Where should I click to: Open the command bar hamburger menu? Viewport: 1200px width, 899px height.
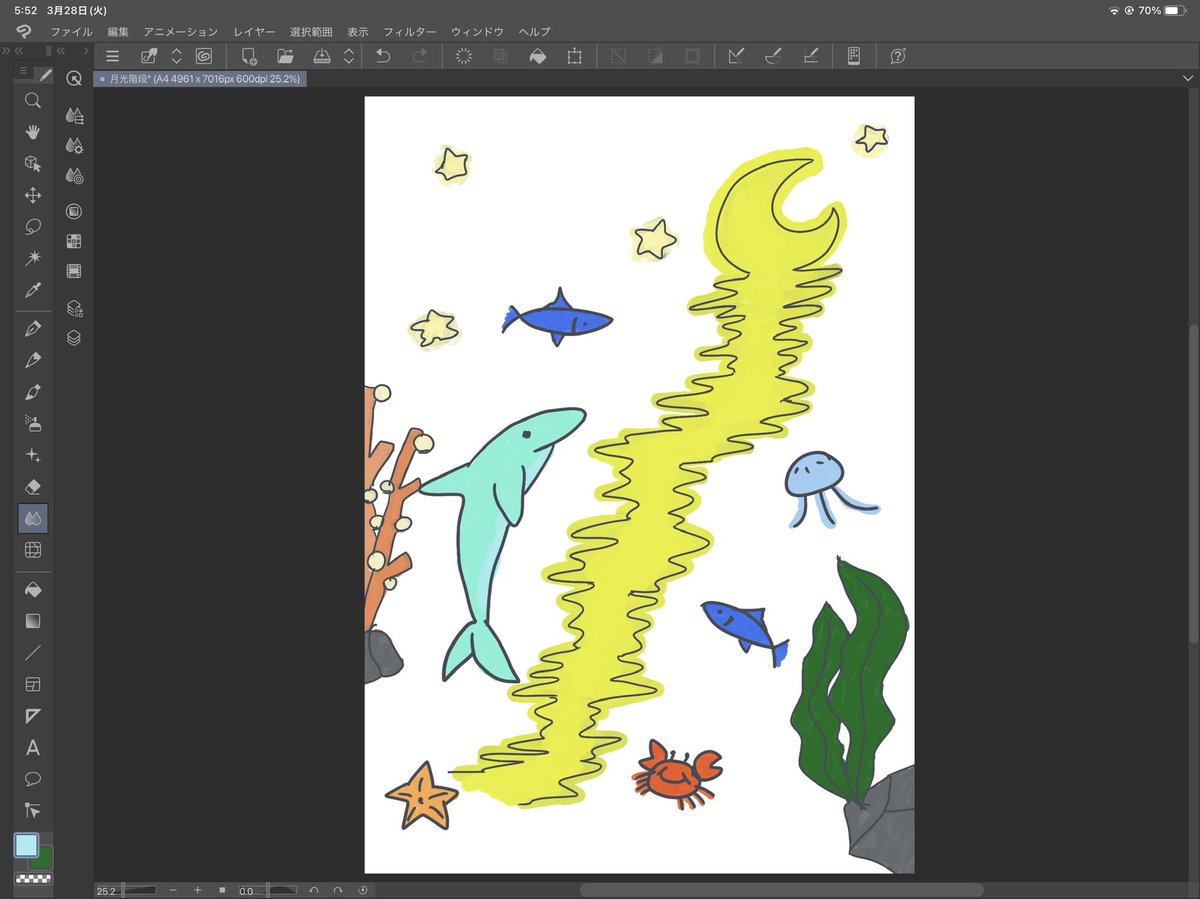[112, 56]
